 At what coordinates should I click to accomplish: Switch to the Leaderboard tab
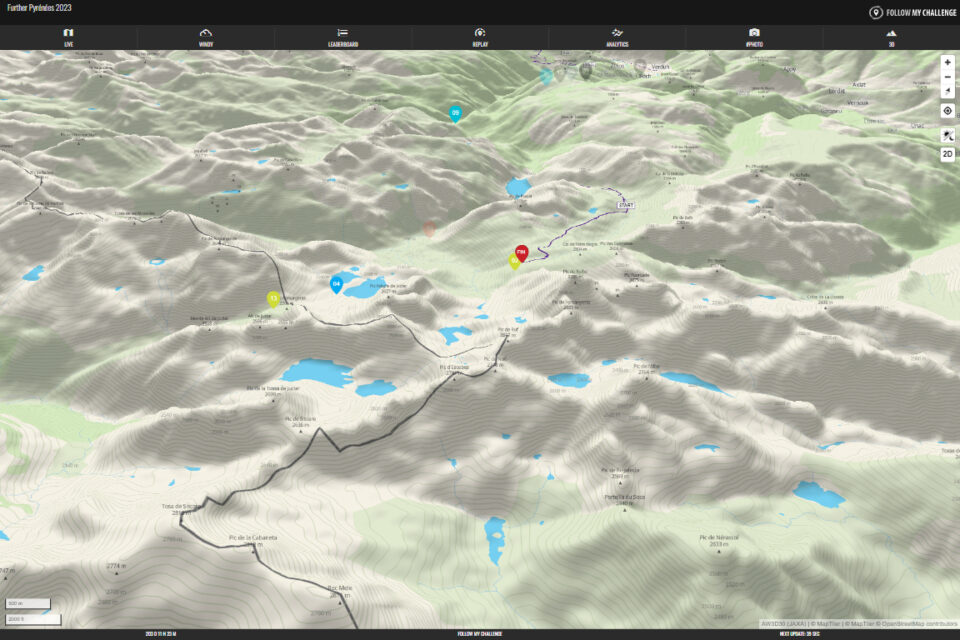343,37
